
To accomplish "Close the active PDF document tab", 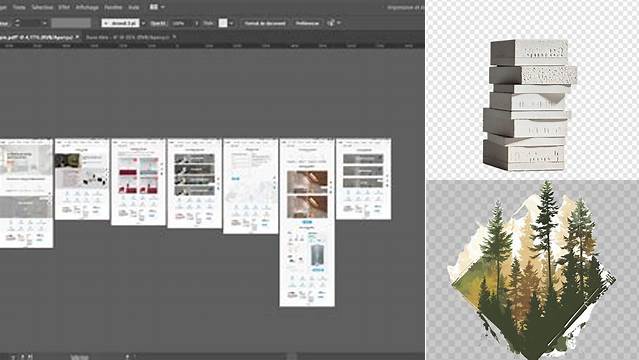I will (x=77, y=37).
